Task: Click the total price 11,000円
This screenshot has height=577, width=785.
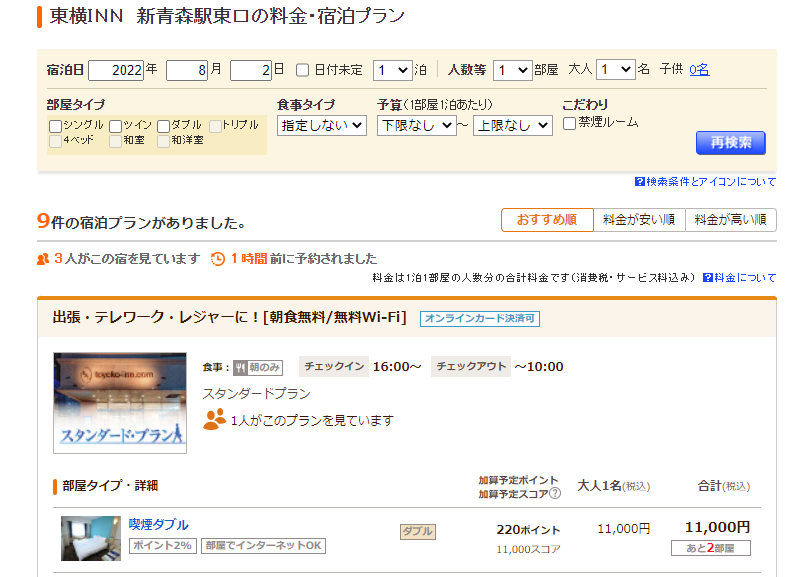Action: (717, 527)
